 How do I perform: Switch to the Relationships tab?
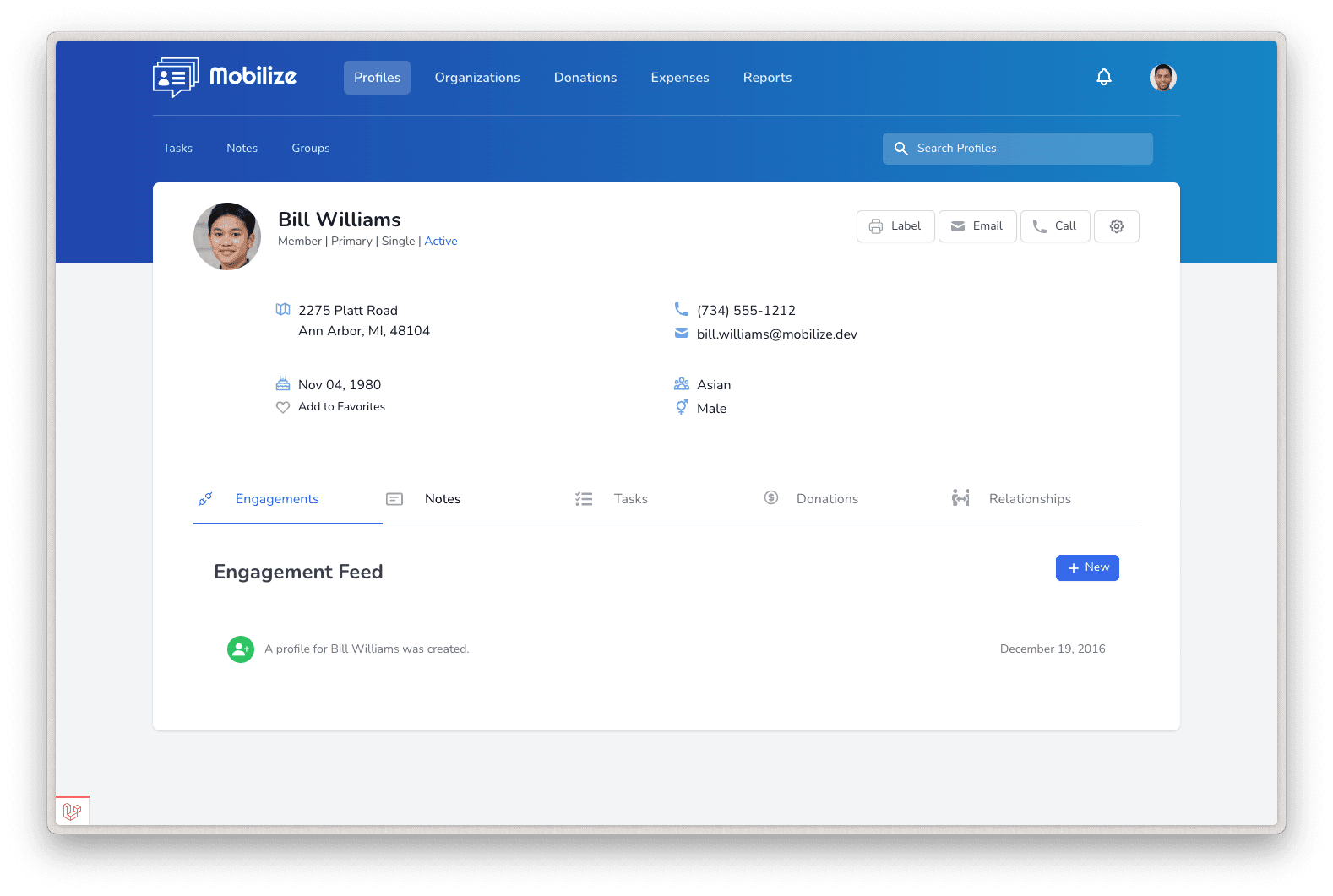pyautogui.click(x=1045, y=499)
